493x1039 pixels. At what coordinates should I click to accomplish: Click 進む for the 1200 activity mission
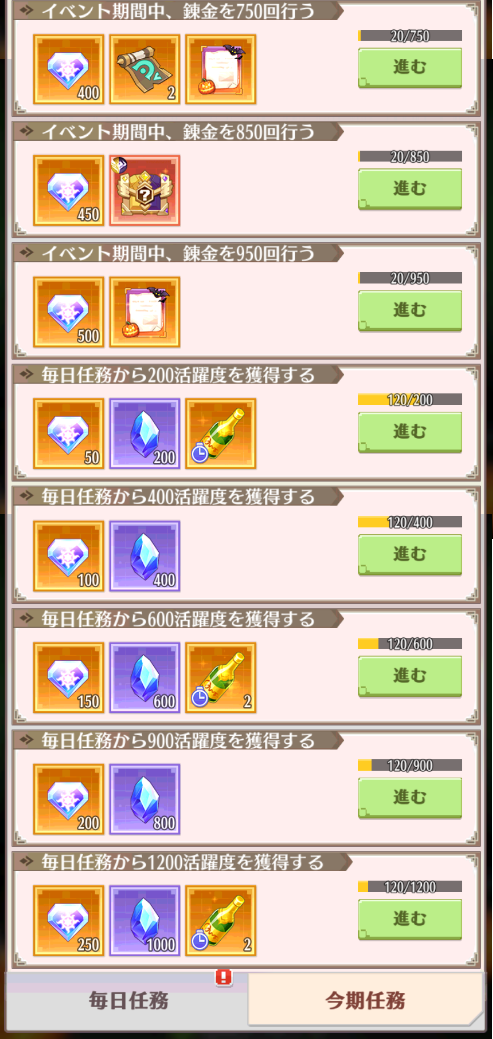tap(410, 919)
